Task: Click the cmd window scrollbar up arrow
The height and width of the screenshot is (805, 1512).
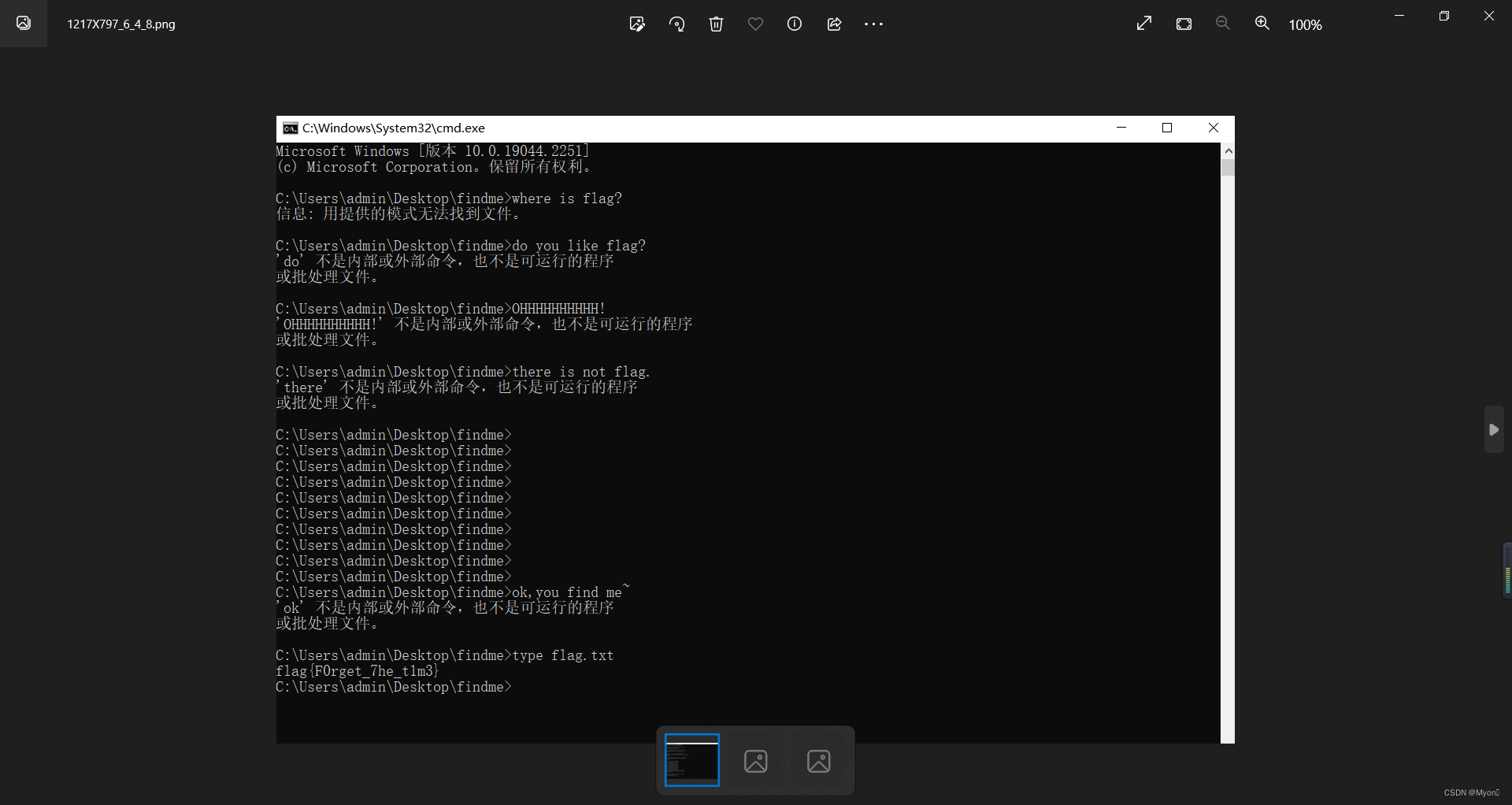Action: coord(1228,150)
